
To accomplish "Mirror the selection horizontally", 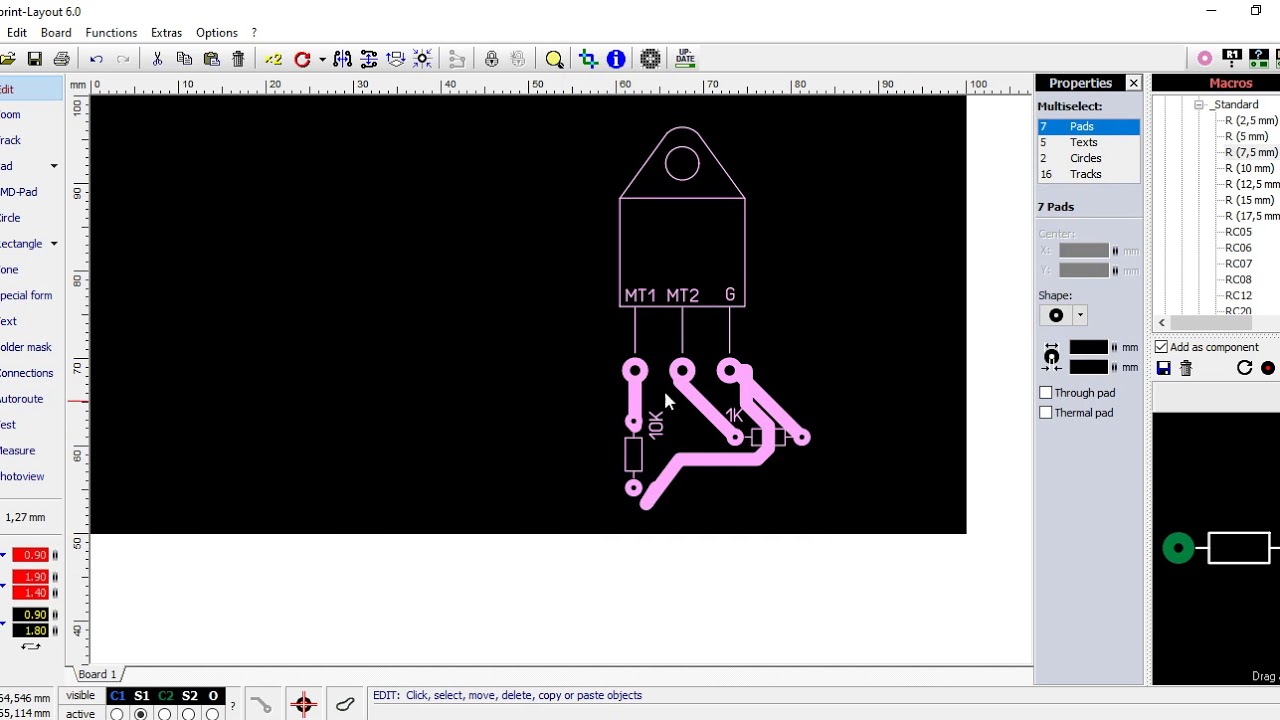I will pyautogui.click(x=342, y=59).
